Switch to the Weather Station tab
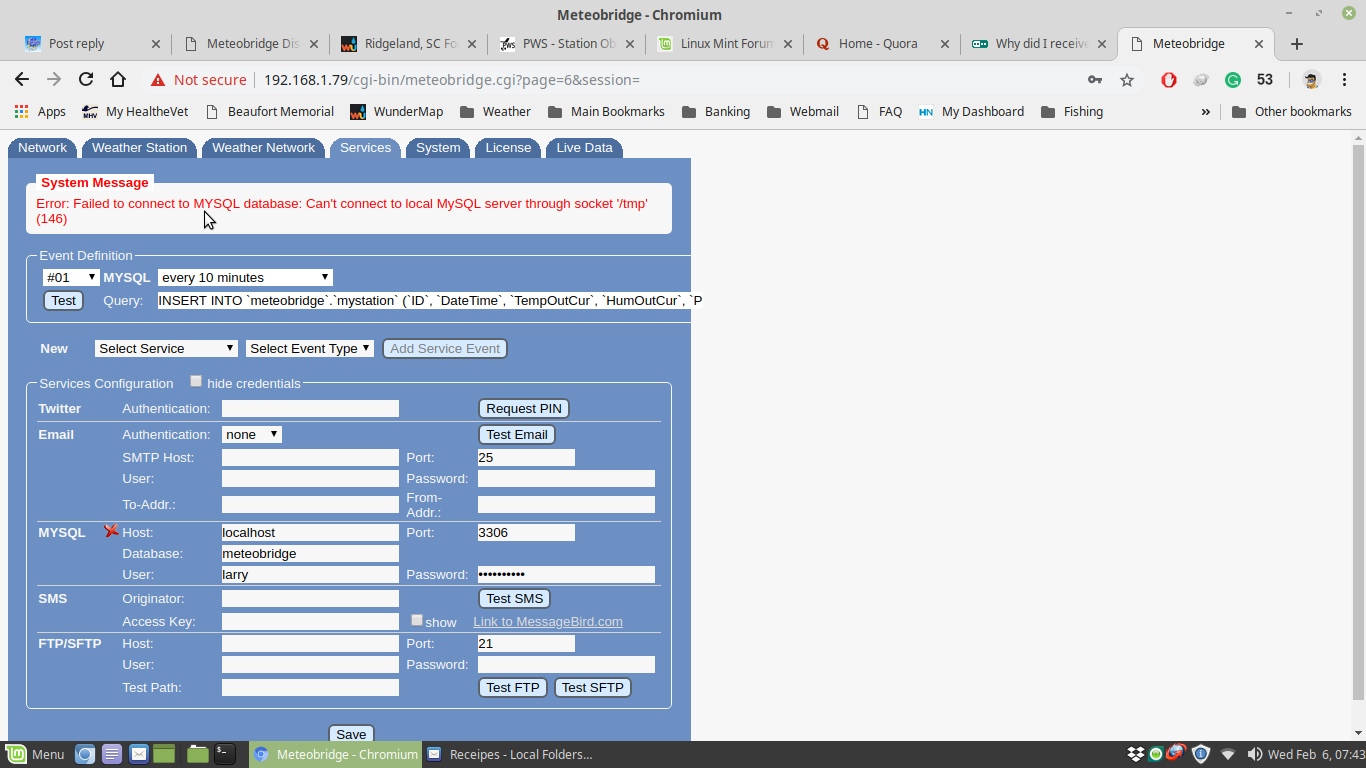The image size is (1366, 768). pos(139,148)
